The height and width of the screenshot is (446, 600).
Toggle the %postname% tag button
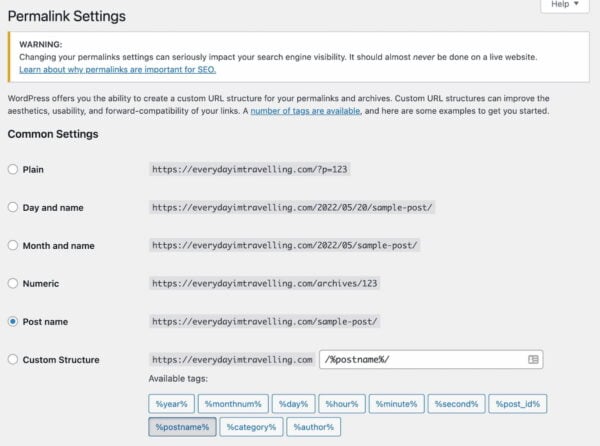tap(181, 427)
